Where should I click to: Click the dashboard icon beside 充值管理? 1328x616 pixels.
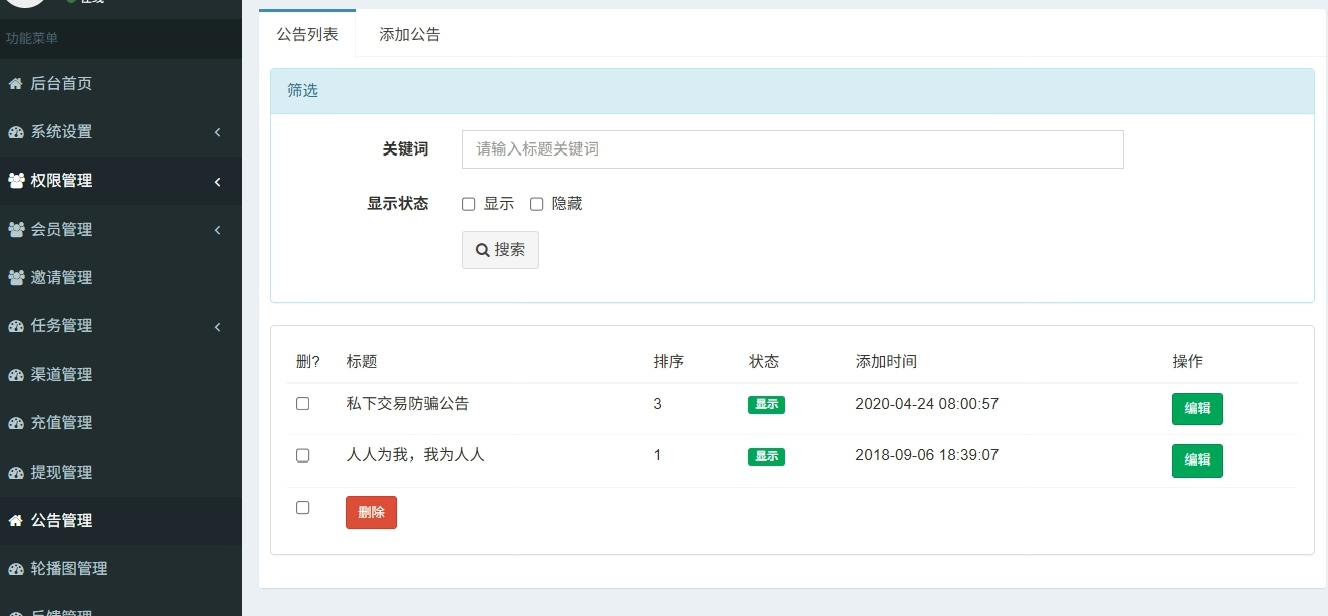(15, 423)
